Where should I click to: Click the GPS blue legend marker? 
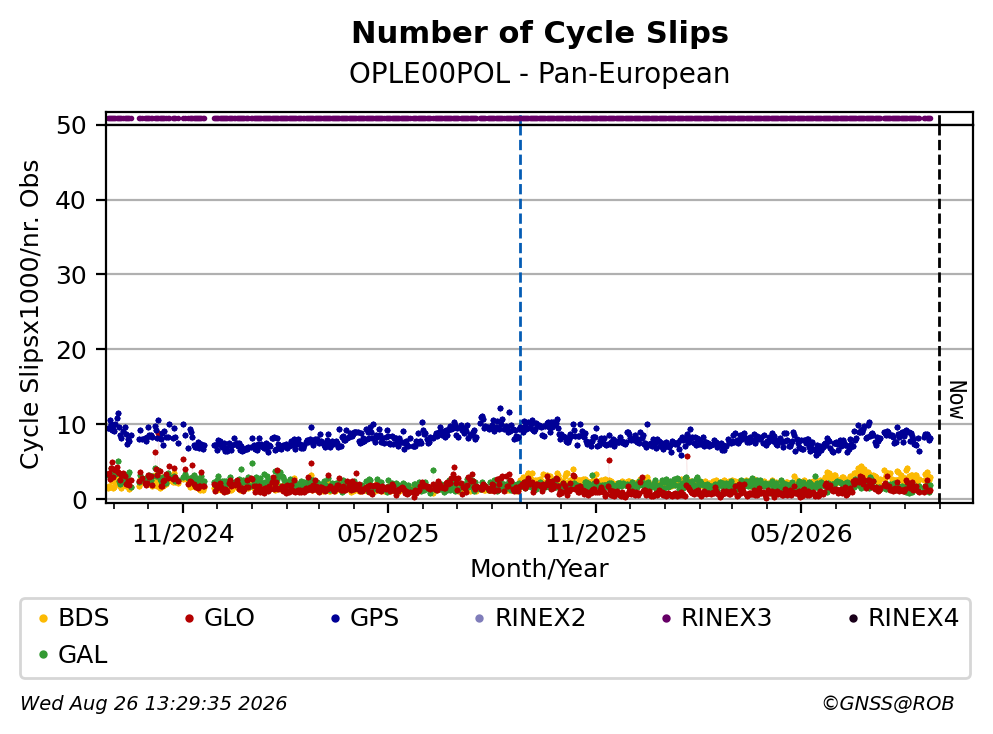click(x=335, y=618)
